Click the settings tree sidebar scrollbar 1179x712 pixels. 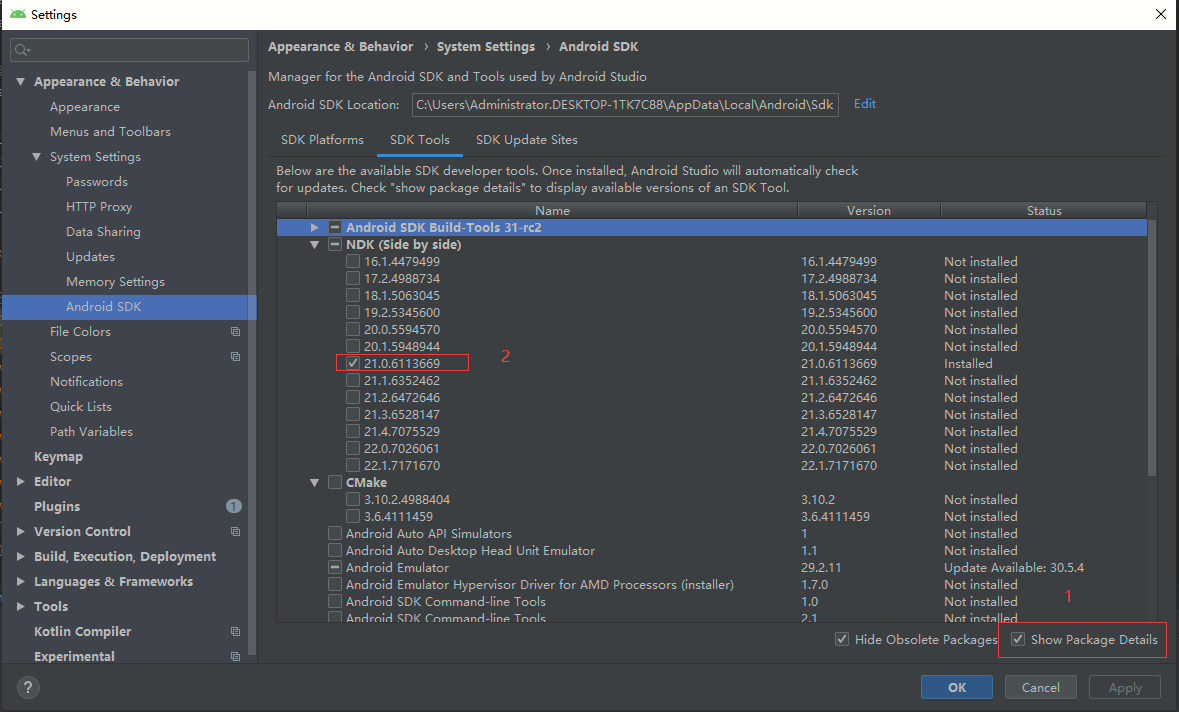click(252, 361)
